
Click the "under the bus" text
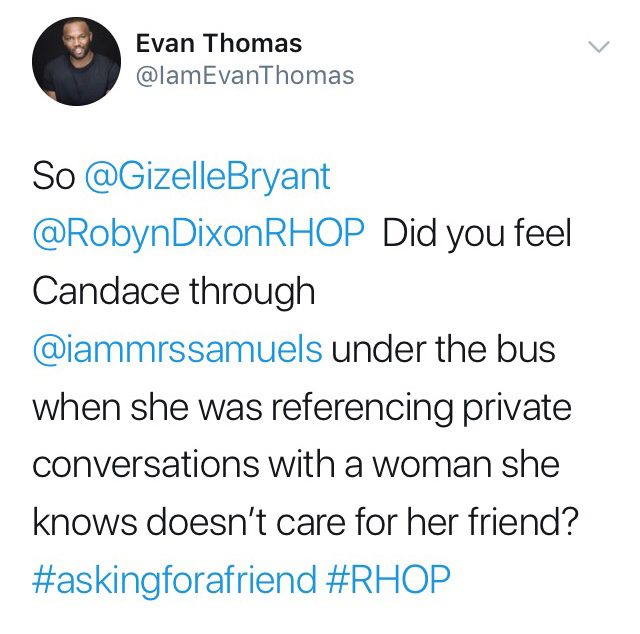(443, 349)
